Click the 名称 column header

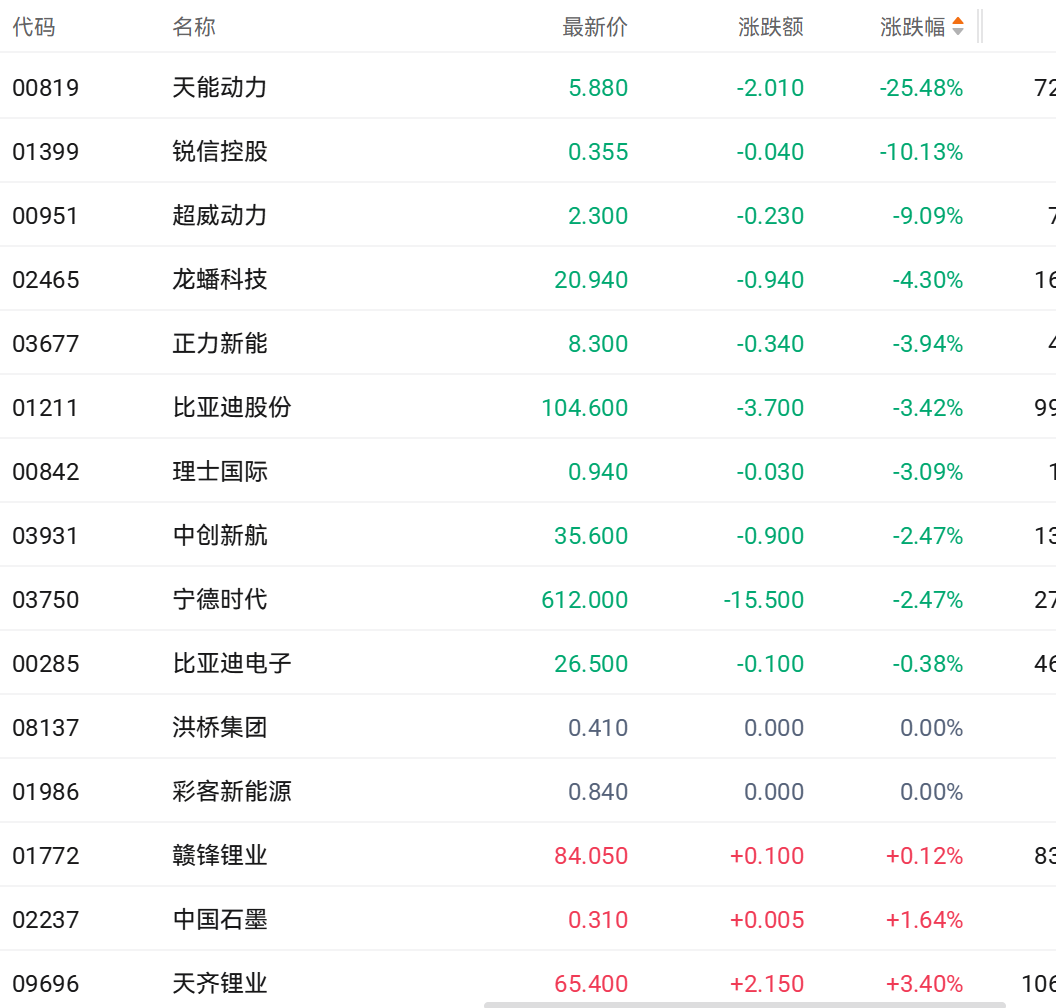[x=194, y=27]
